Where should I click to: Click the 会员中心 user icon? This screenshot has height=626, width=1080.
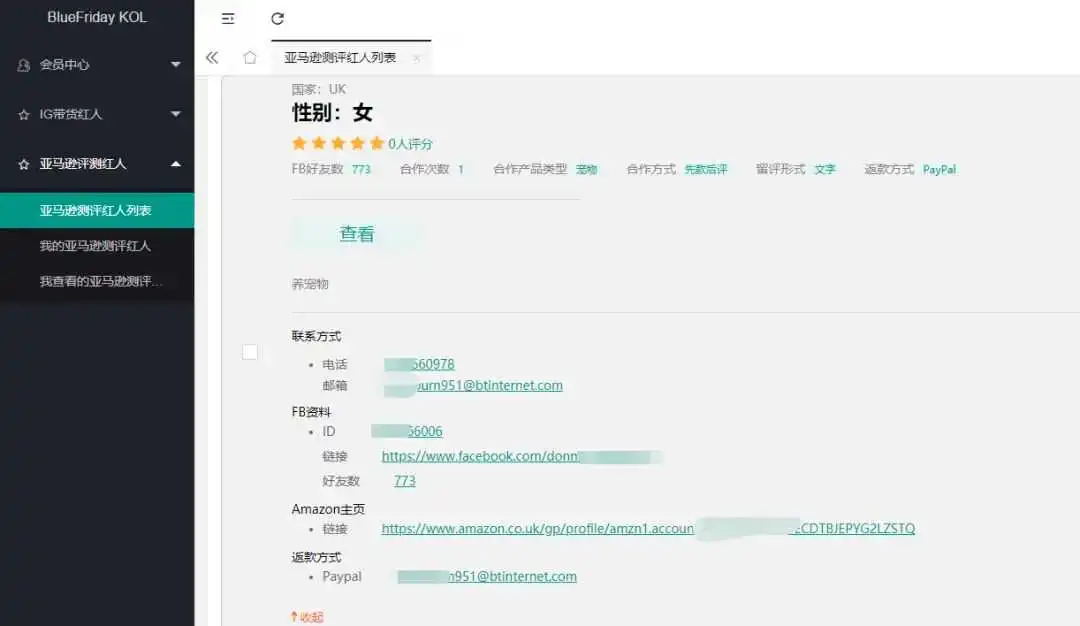tap(24, 65)
